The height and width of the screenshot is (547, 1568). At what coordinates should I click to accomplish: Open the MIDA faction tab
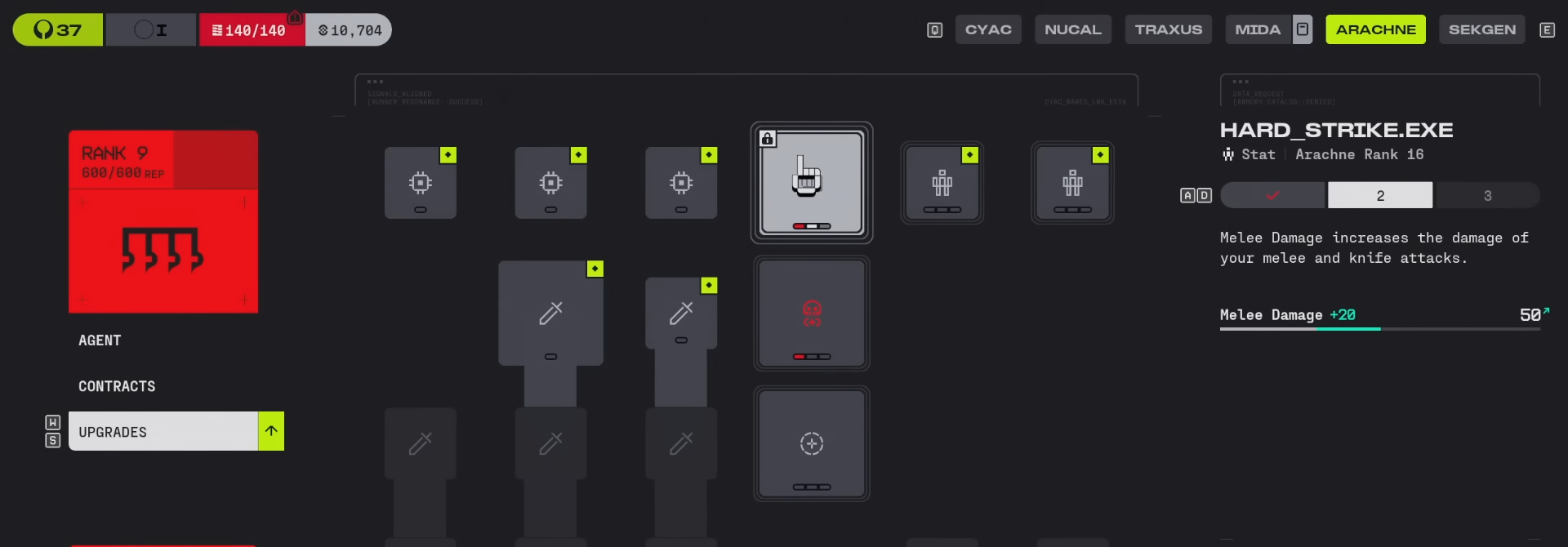click(x=1258, y=29)
